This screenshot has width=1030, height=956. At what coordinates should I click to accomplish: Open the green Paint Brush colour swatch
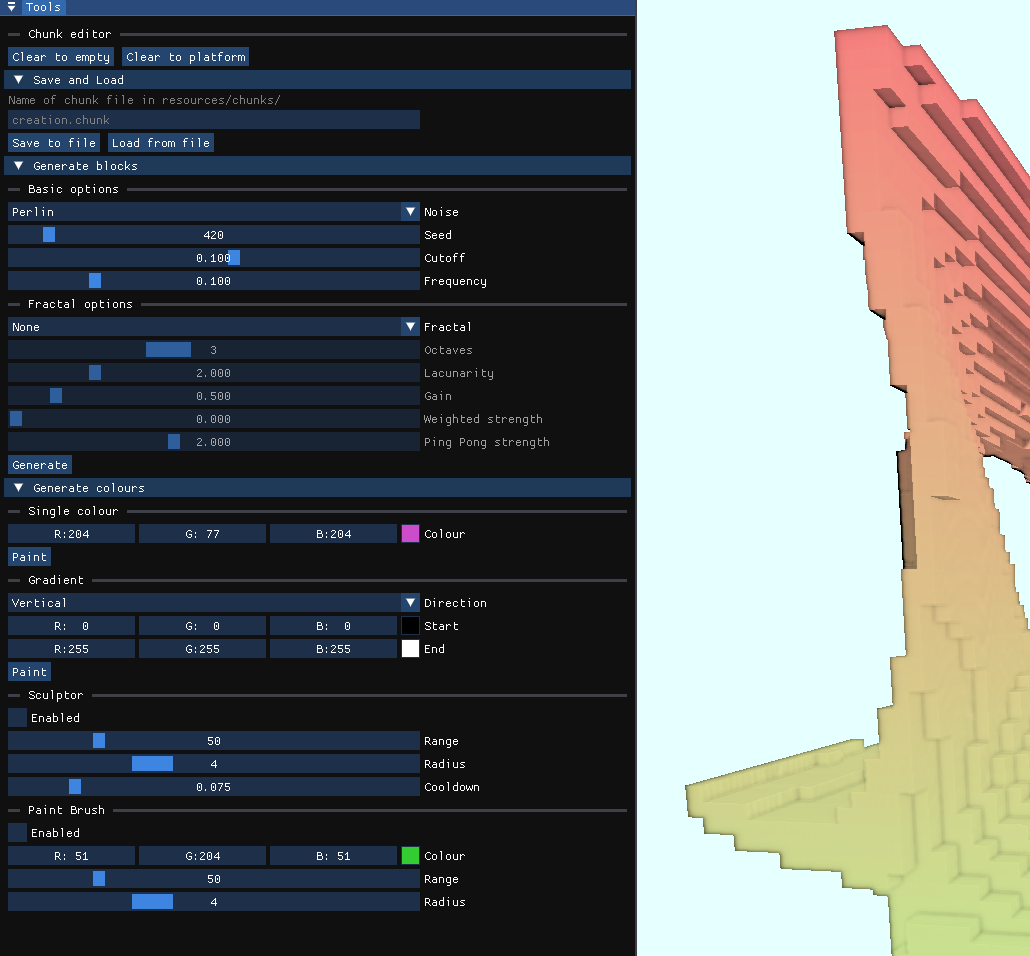(411, 855)
